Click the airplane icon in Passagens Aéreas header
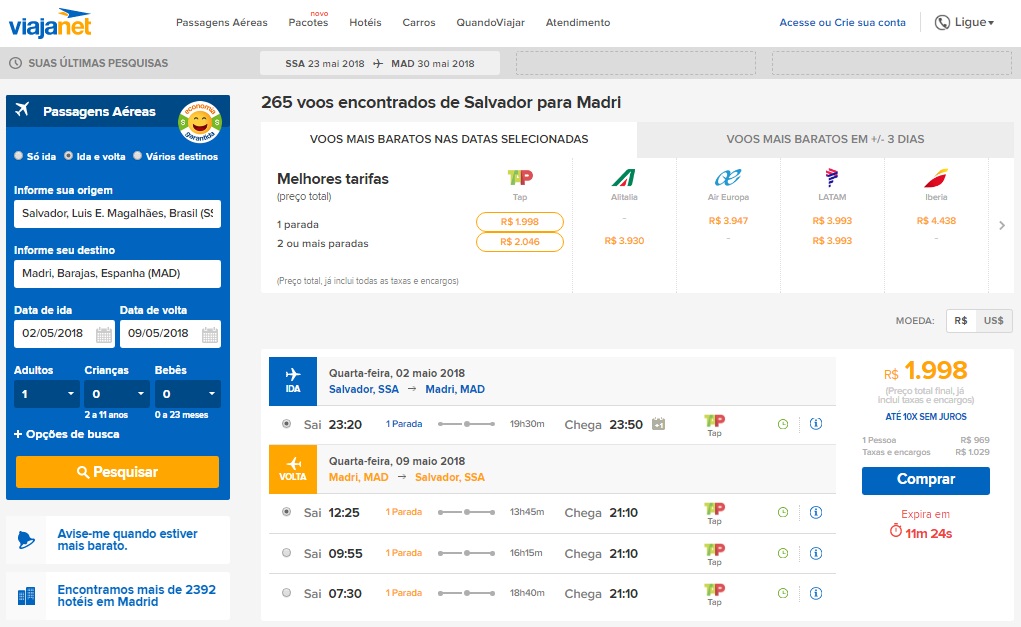The height and width of the screenshot is (627, 1021). (23, 109)
